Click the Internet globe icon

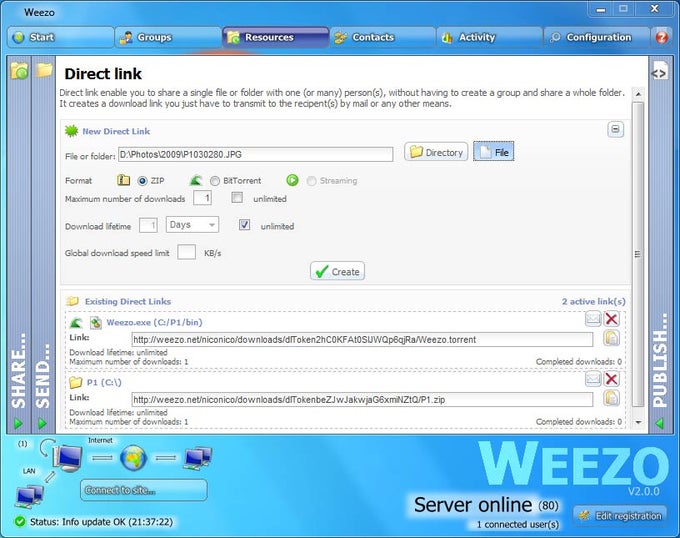click(x=133, y=458)
